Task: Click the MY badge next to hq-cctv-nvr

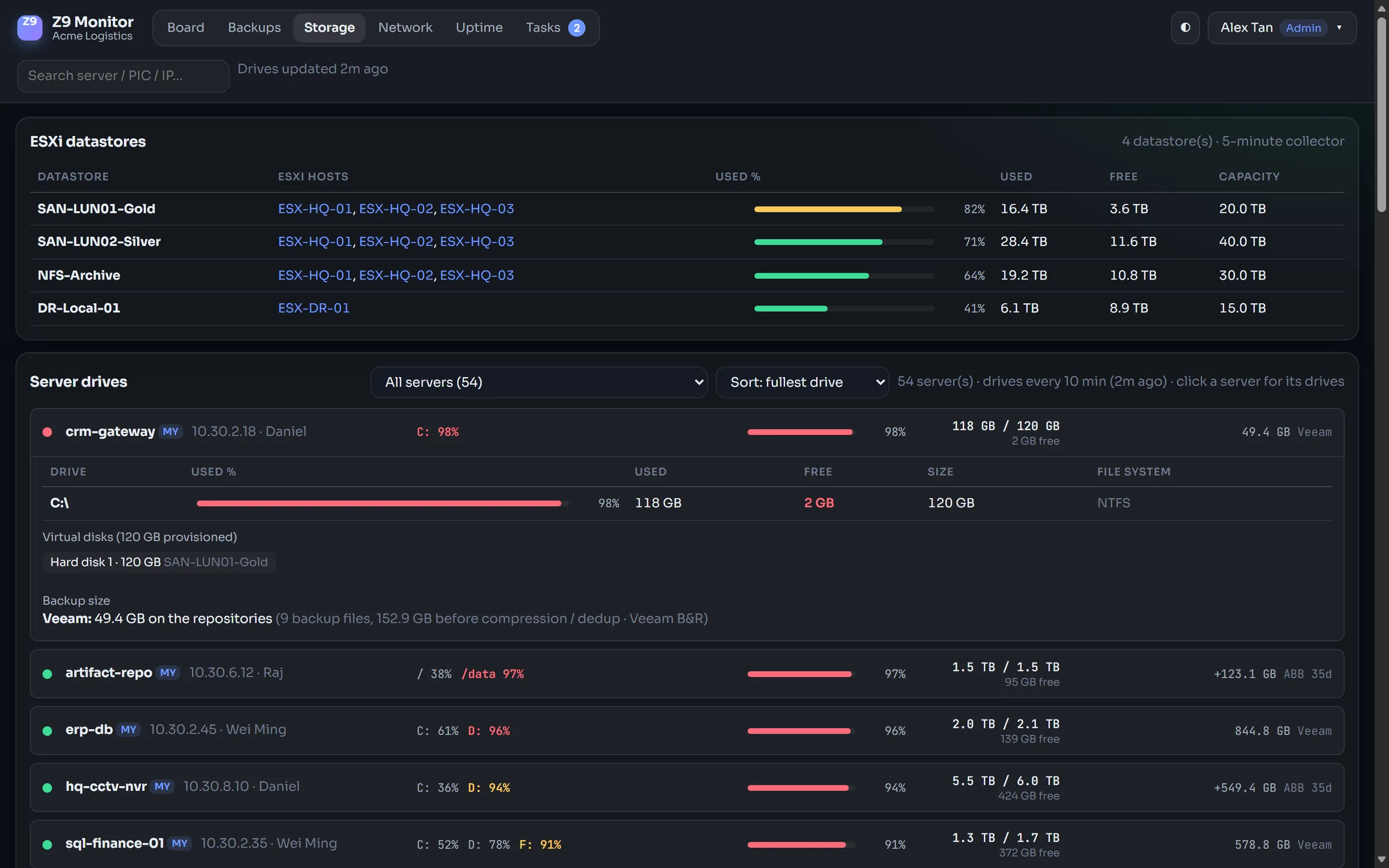Action: click(x=163, y=786)
